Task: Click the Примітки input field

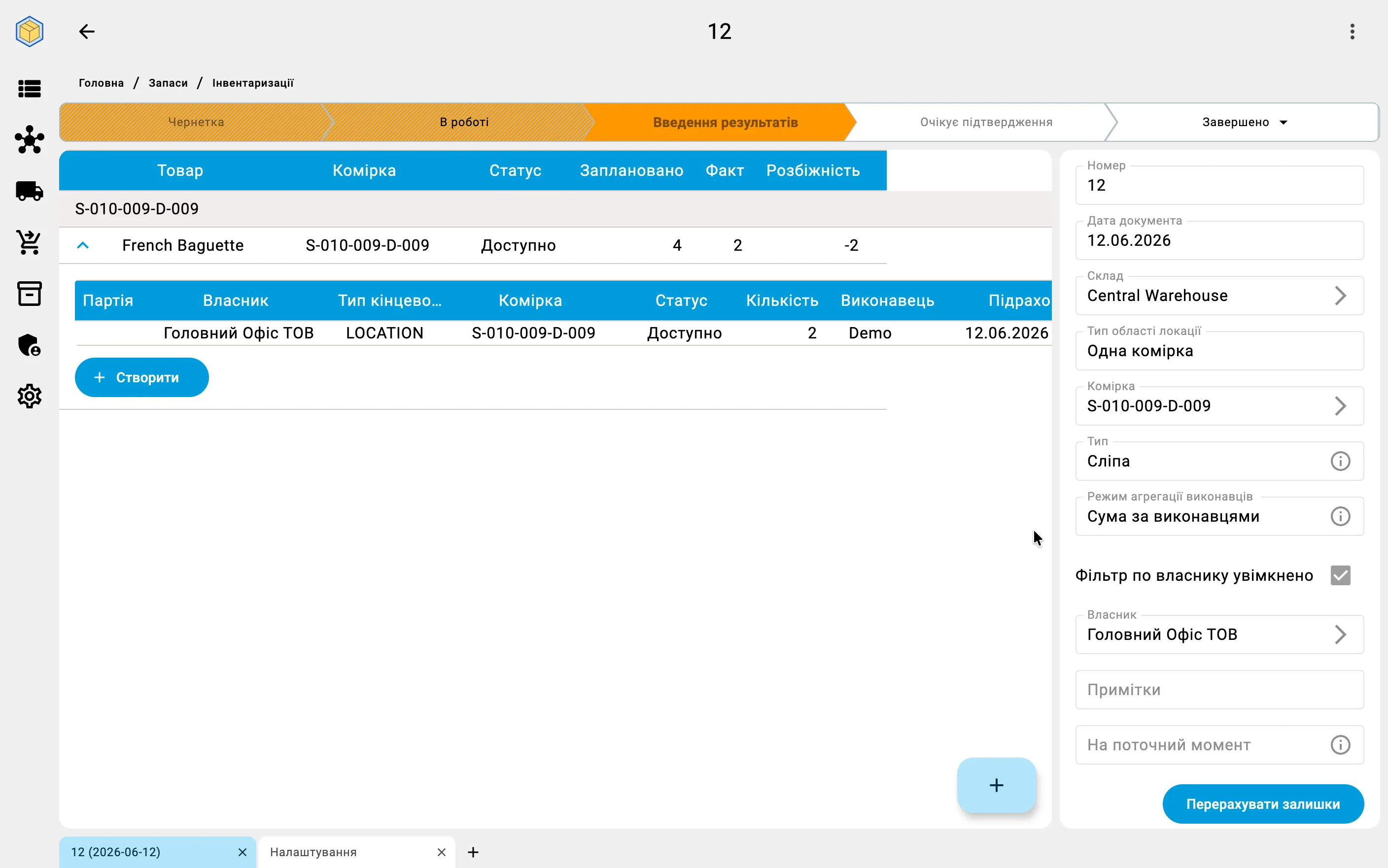Action: click(1219, 690)
